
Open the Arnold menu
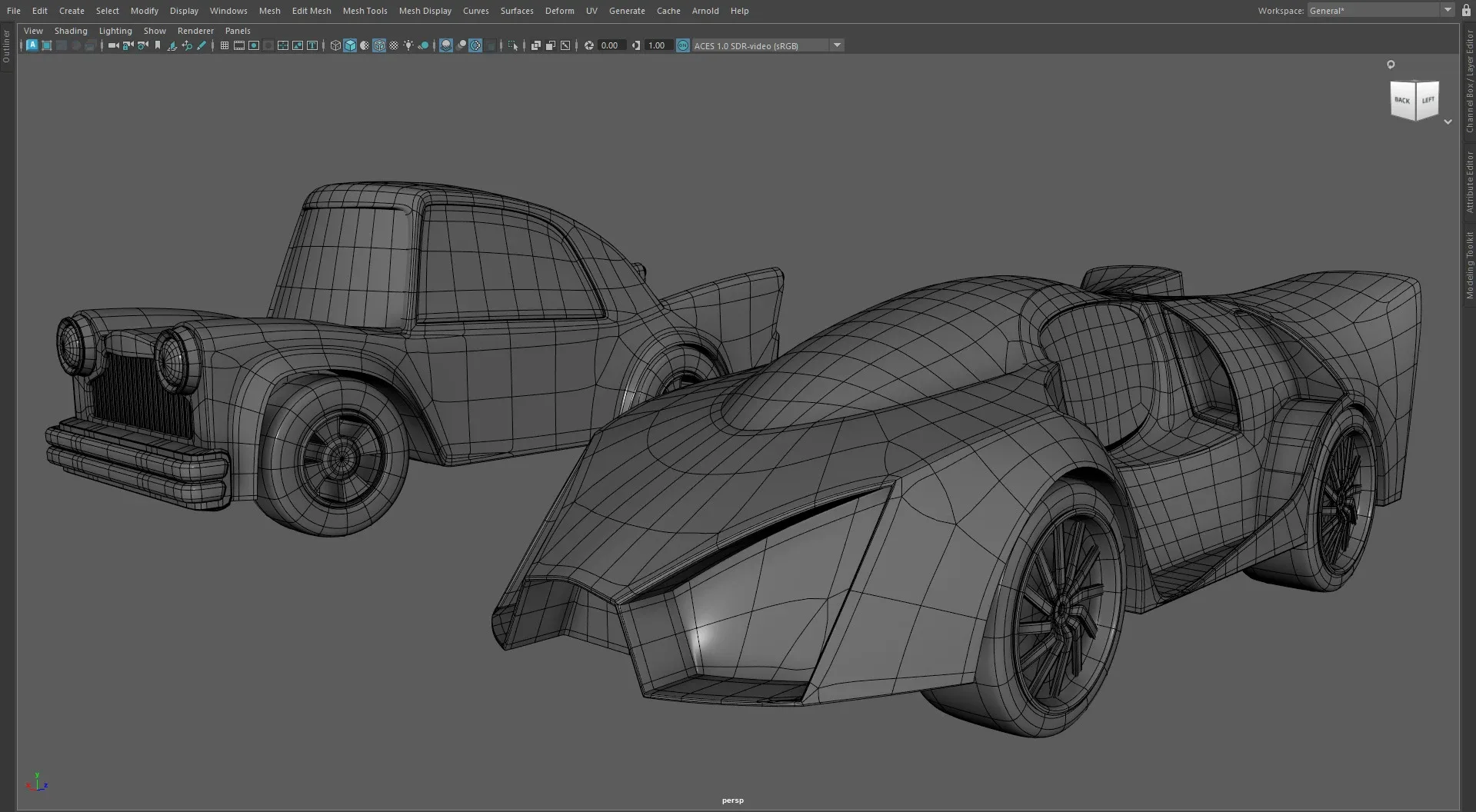pyautogui.click(x=705, y=11)
